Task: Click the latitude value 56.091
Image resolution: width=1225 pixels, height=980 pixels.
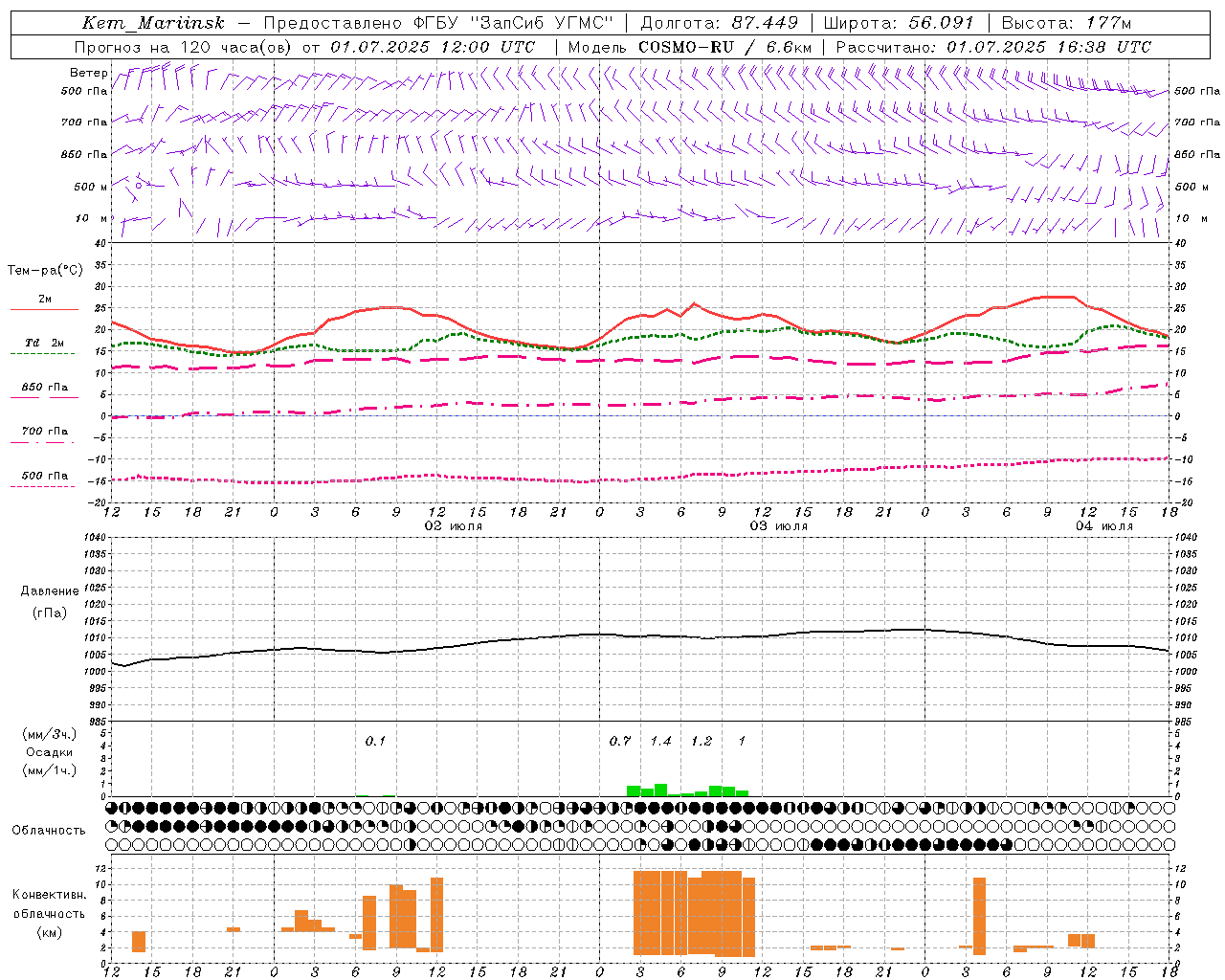Action: (940, 23)
